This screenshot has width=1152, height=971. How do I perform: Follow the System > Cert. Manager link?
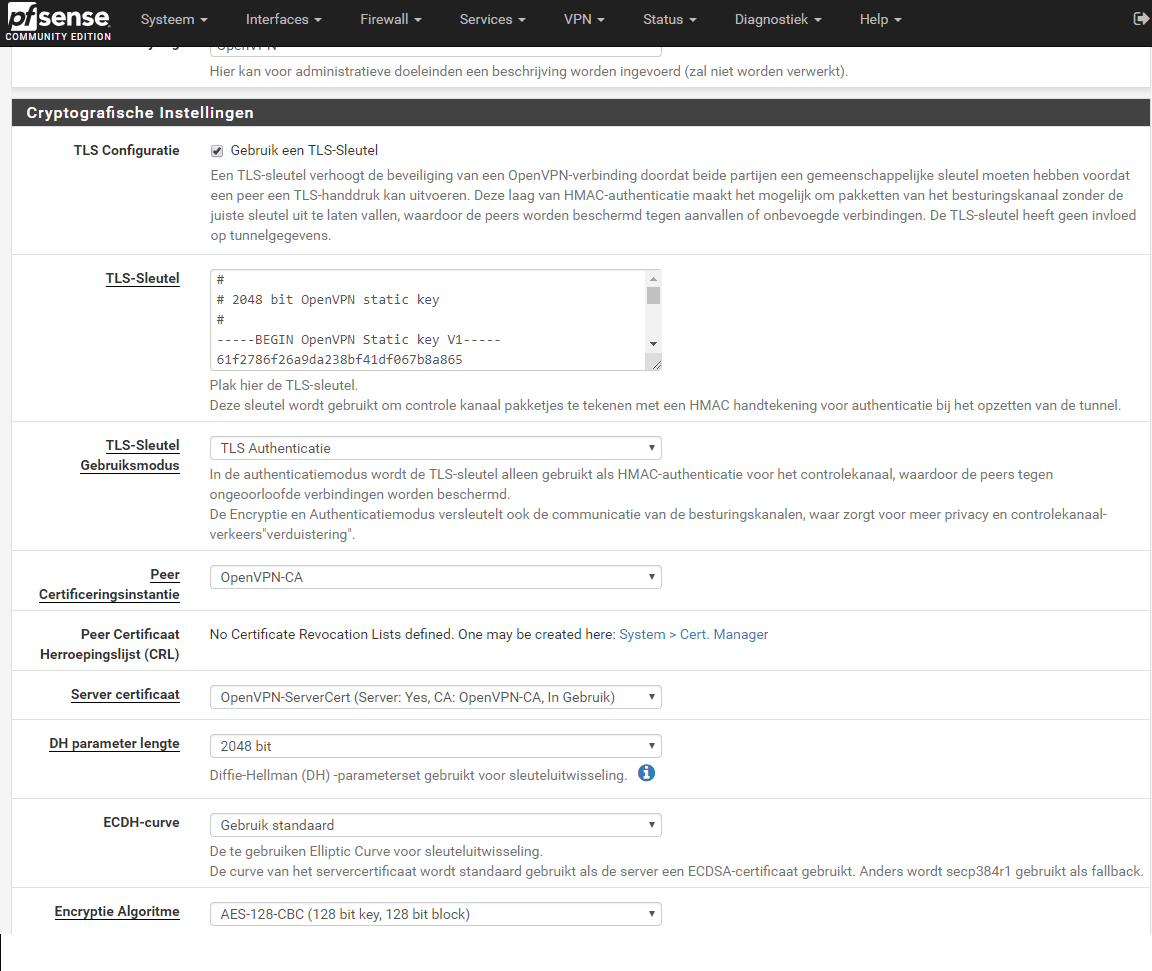[694, 635]
